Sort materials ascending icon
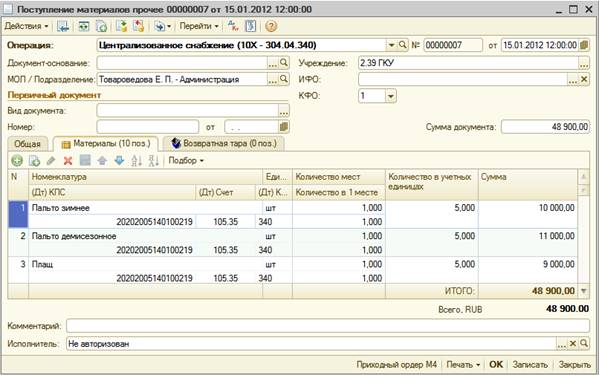The height and width of the screenshot is (375, 599). click(136, 161)
